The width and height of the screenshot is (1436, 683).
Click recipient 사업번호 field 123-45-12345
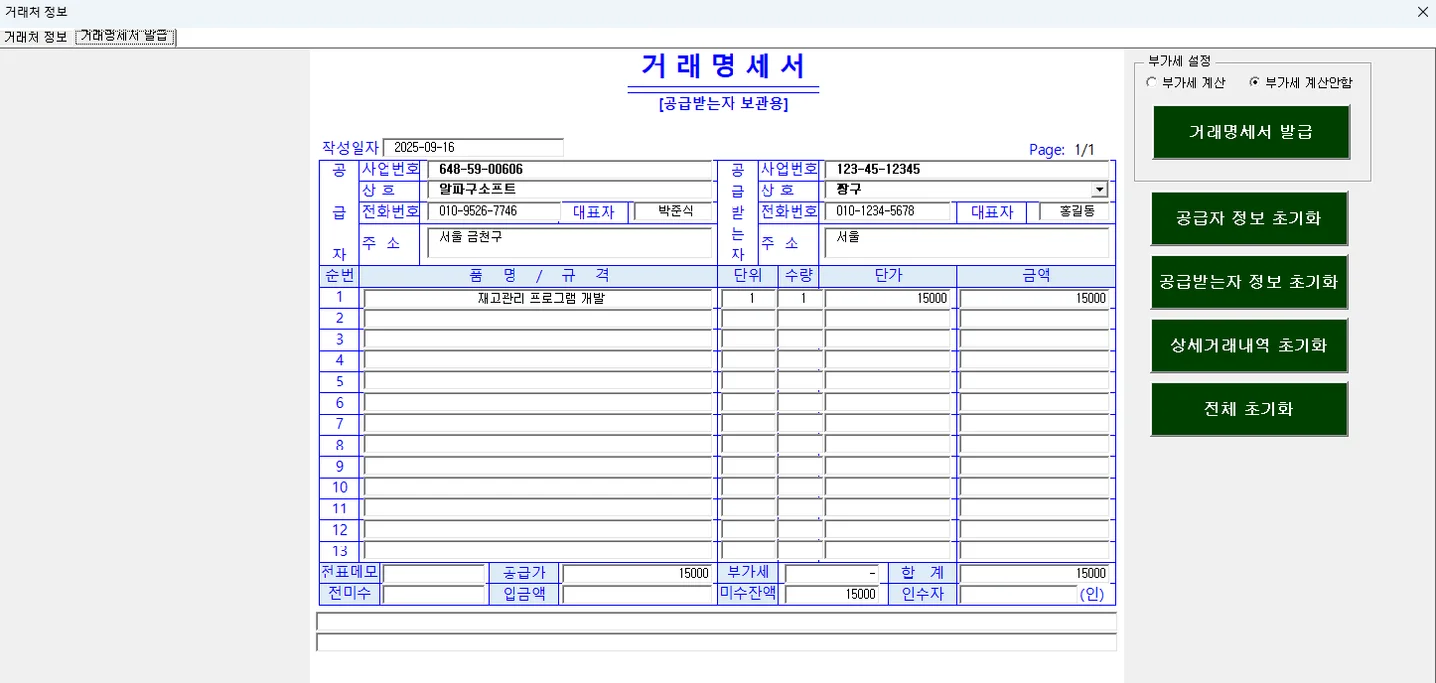click(966, 169)
